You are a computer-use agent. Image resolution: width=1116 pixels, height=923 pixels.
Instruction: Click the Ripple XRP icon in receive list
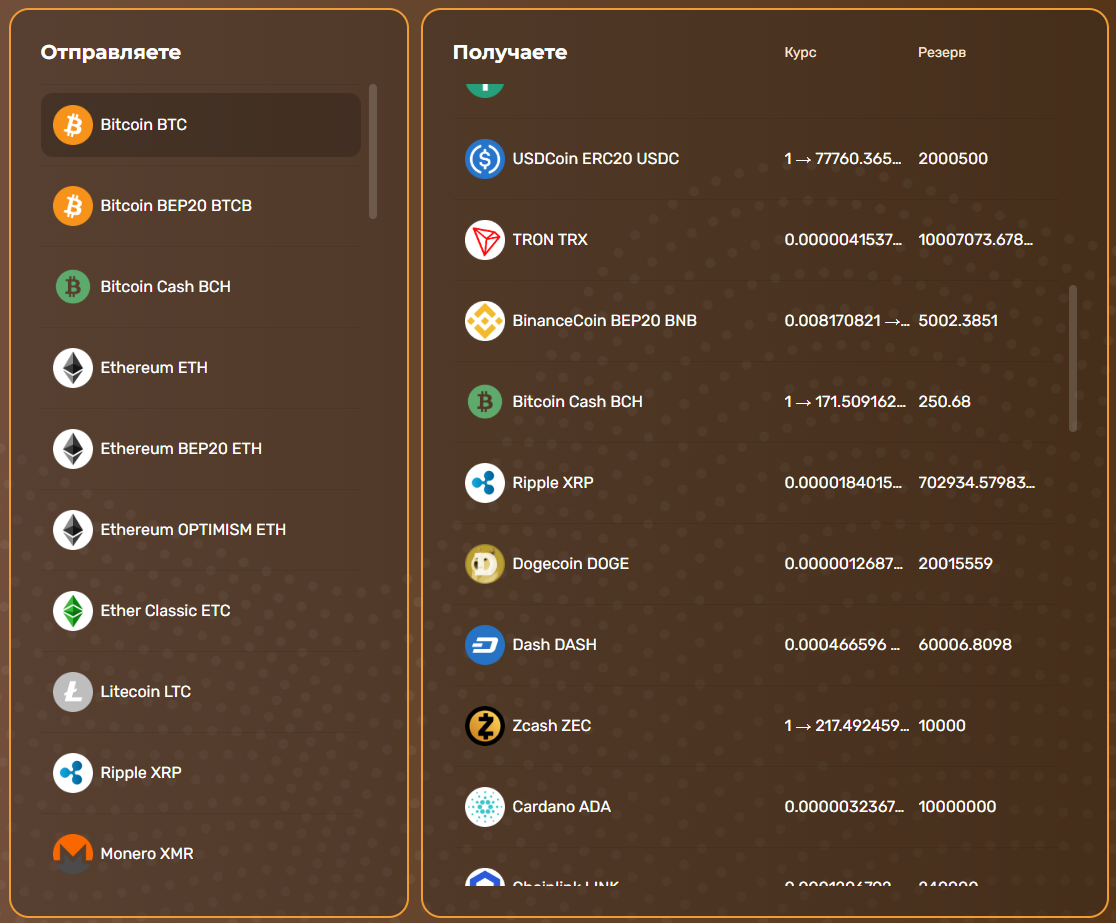tap(485, 483)
